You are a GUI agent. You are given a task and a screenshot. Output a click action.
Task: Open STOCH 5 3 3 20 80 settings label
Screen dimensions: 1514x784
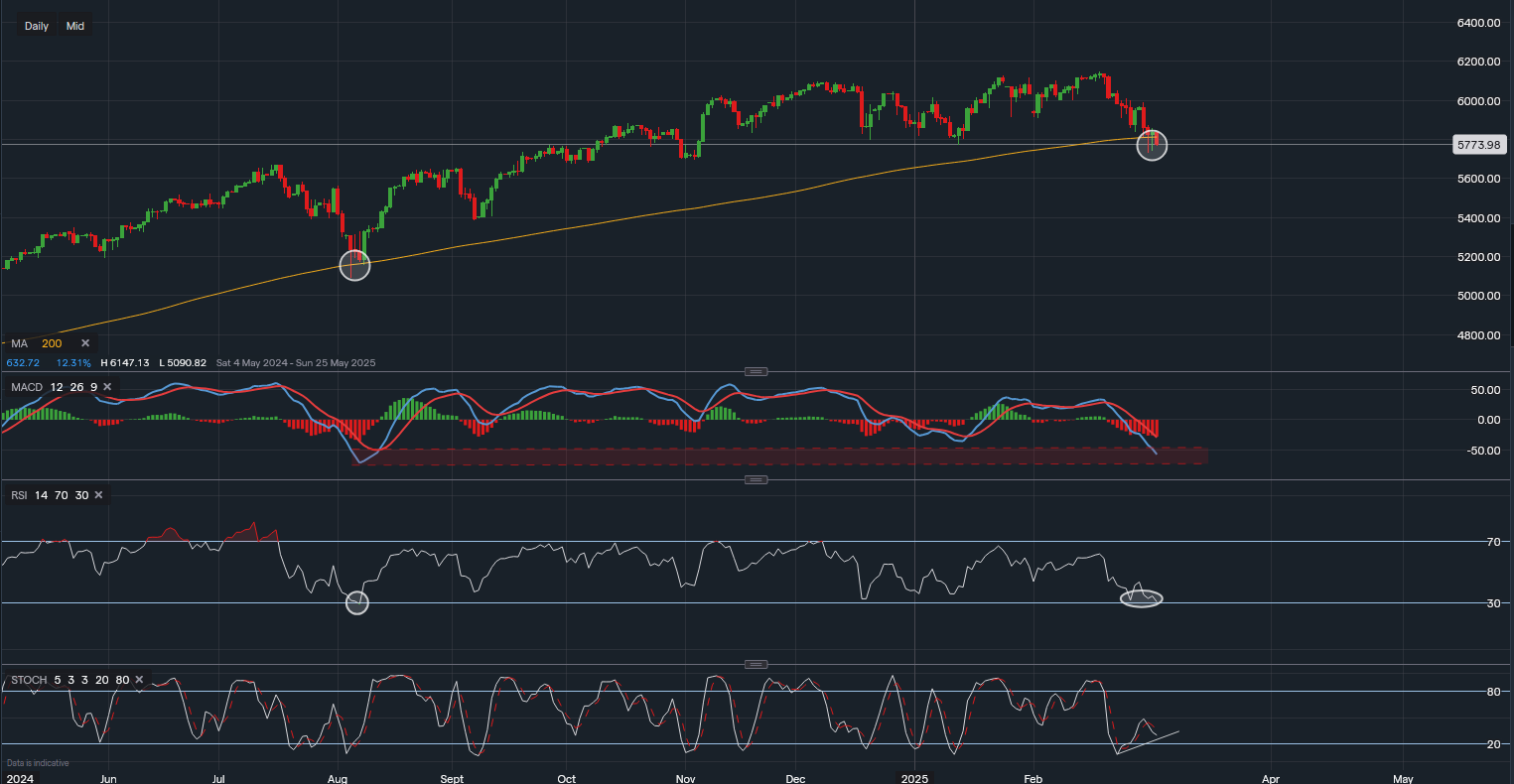coord(70,680)
